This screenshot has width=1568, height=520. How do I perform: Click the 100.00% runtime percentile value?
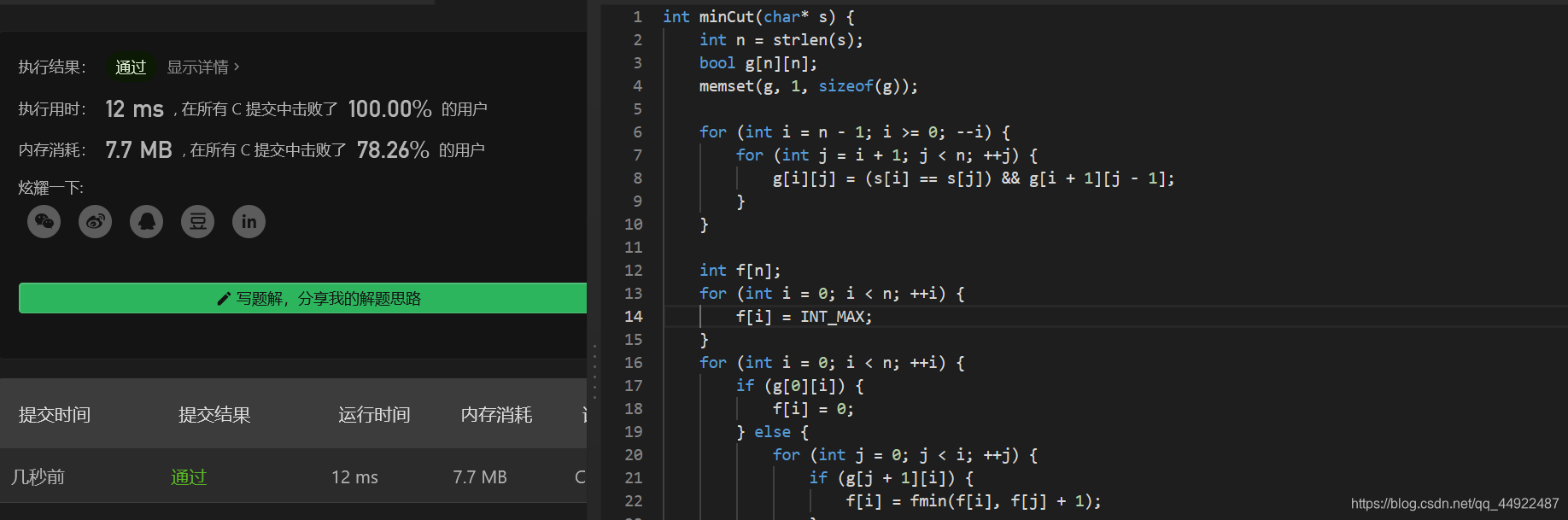[x=390, y=109]
